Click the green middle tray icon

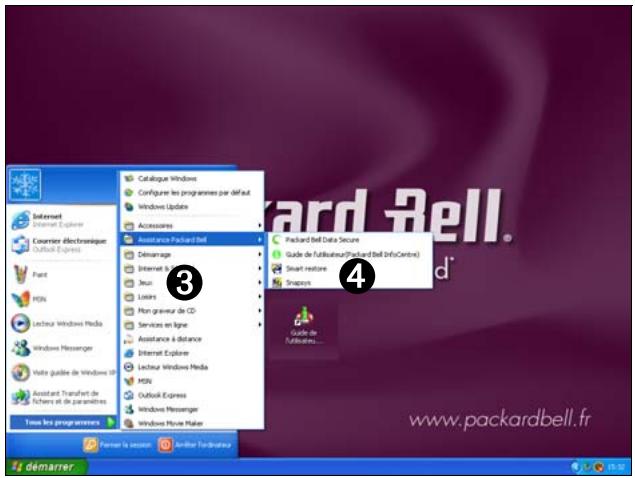[x=587, y=467]
